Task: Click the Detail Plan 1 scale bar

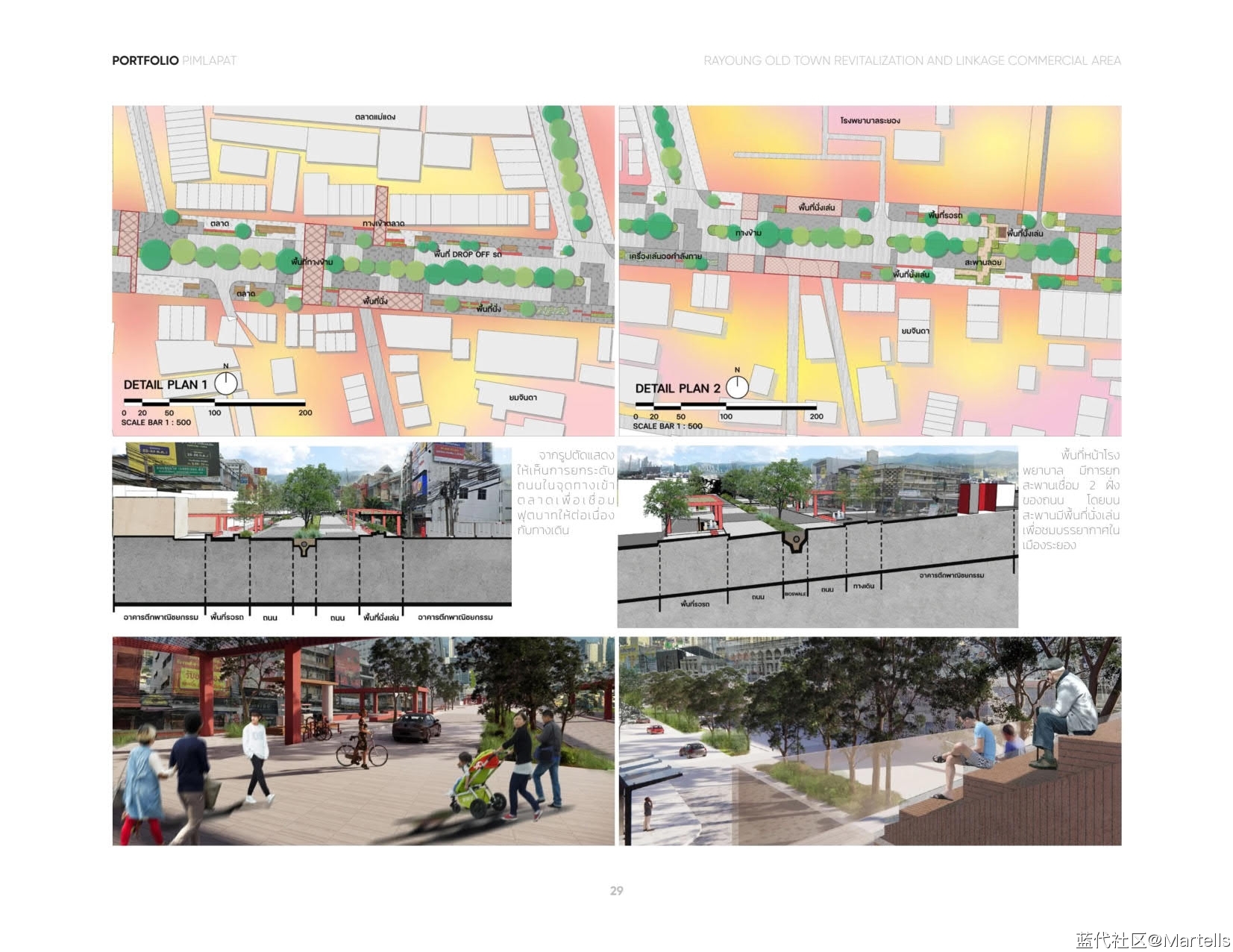Action: (214, 404)
